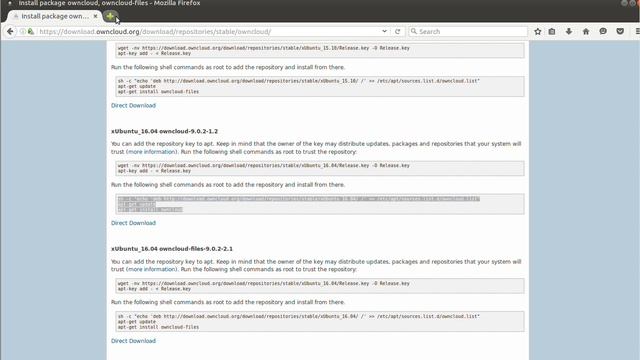This screenshot has width=640, height=360.
Task: Focus the URL address bar
Action: (208, 31)
